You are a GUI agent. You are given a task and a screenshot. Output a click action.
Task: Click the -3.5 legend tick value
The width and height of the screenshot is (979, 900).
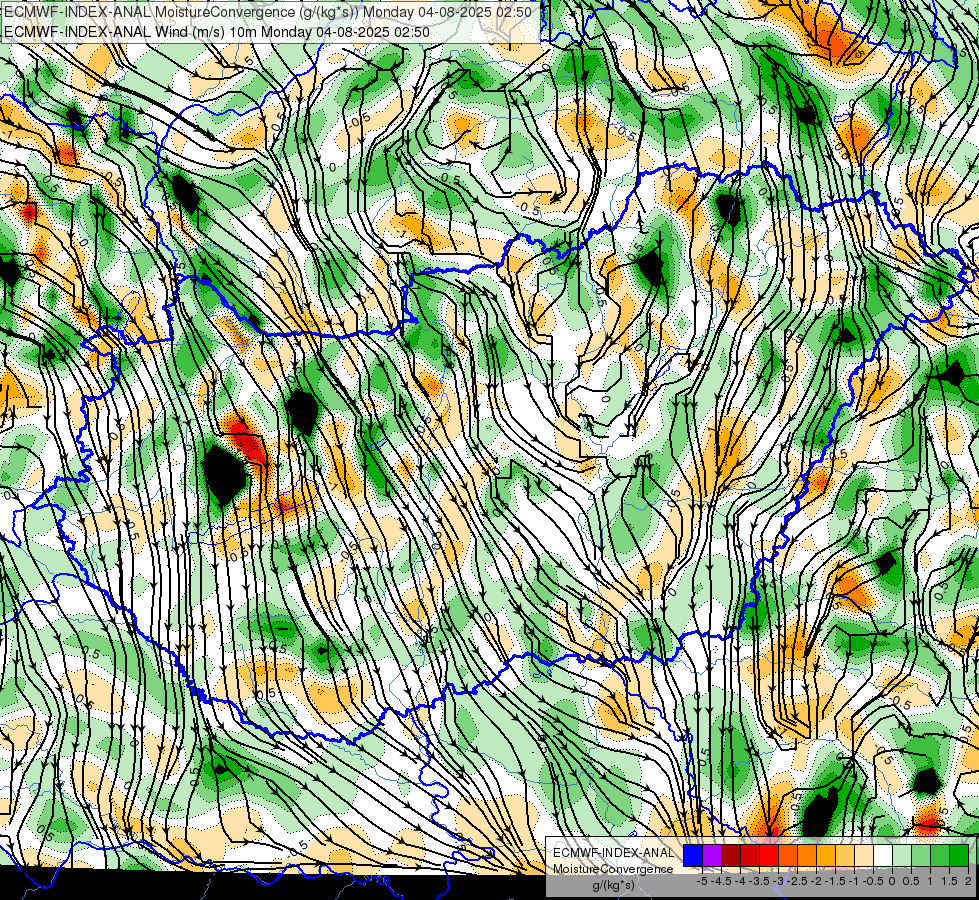[759, 881]
